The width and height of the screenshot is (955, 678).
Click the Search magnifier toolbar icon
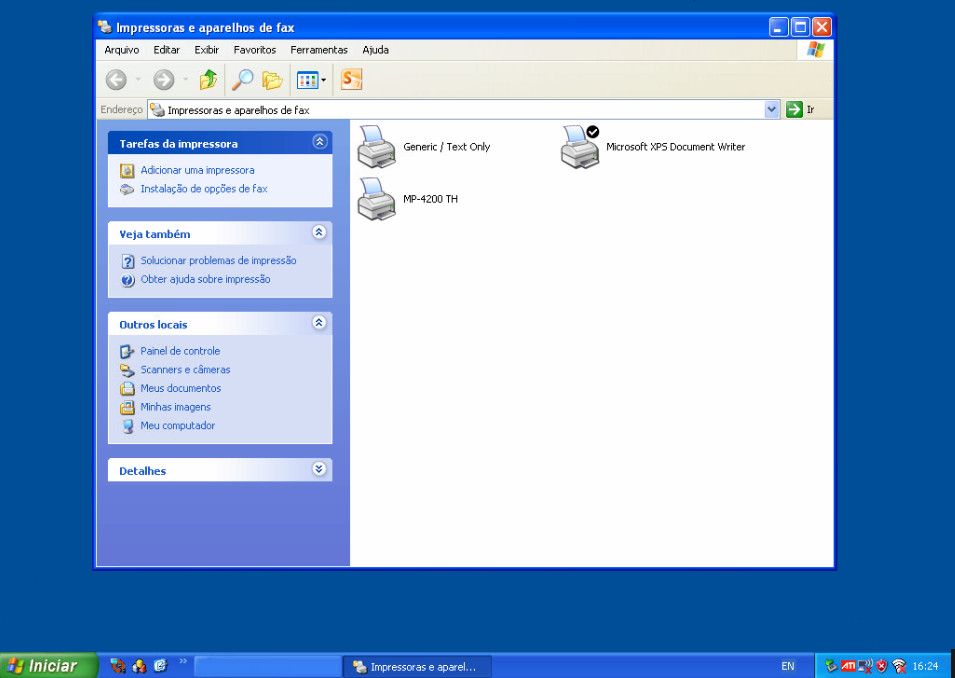[x=242, y=80]
